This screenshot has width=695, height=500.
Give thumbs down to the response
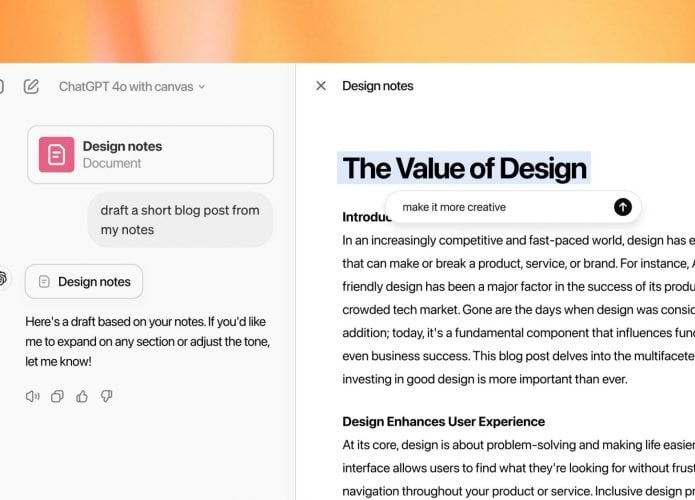pyautogui.click(x=106, y=396)
